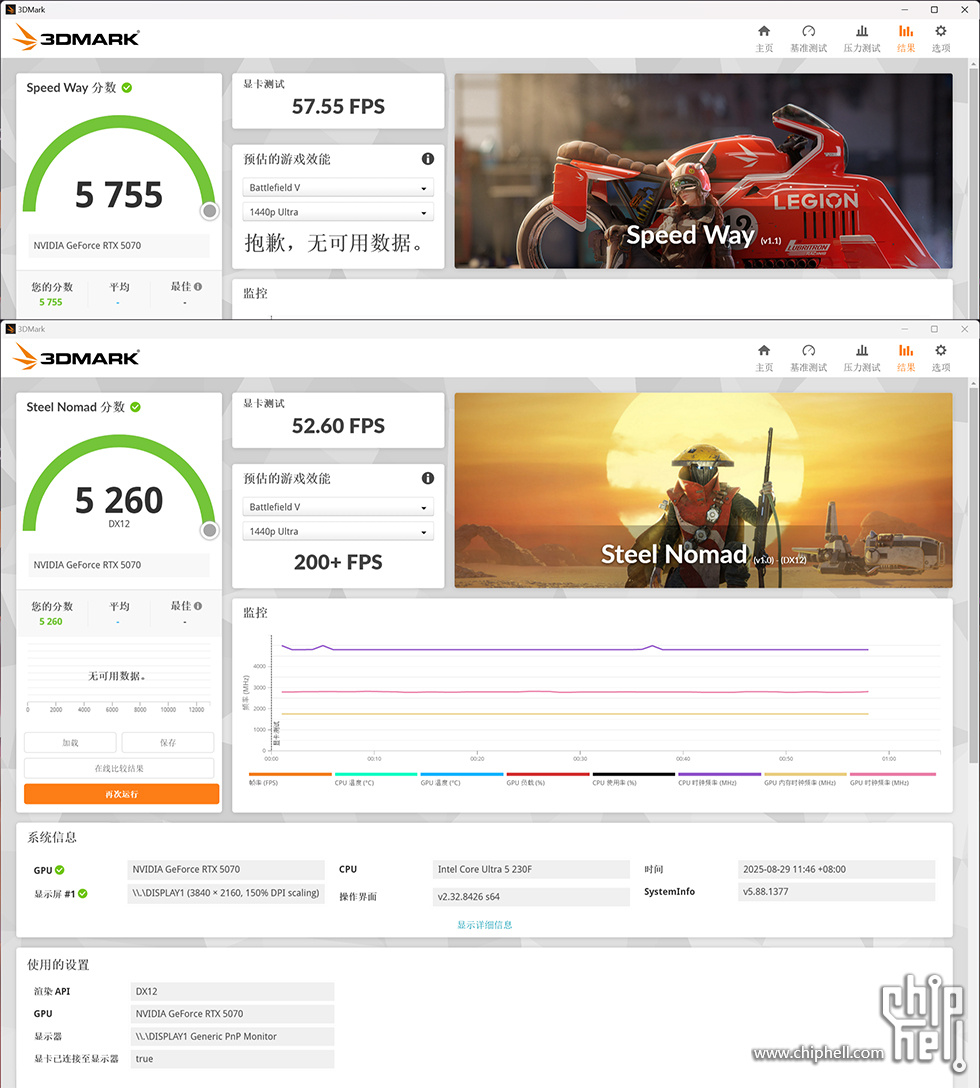Click the green check next to GPU in 系统信息
Image resolution: width=980 pixels, height=1088 pixels.
pyautogui.click(x=60, y=870)
